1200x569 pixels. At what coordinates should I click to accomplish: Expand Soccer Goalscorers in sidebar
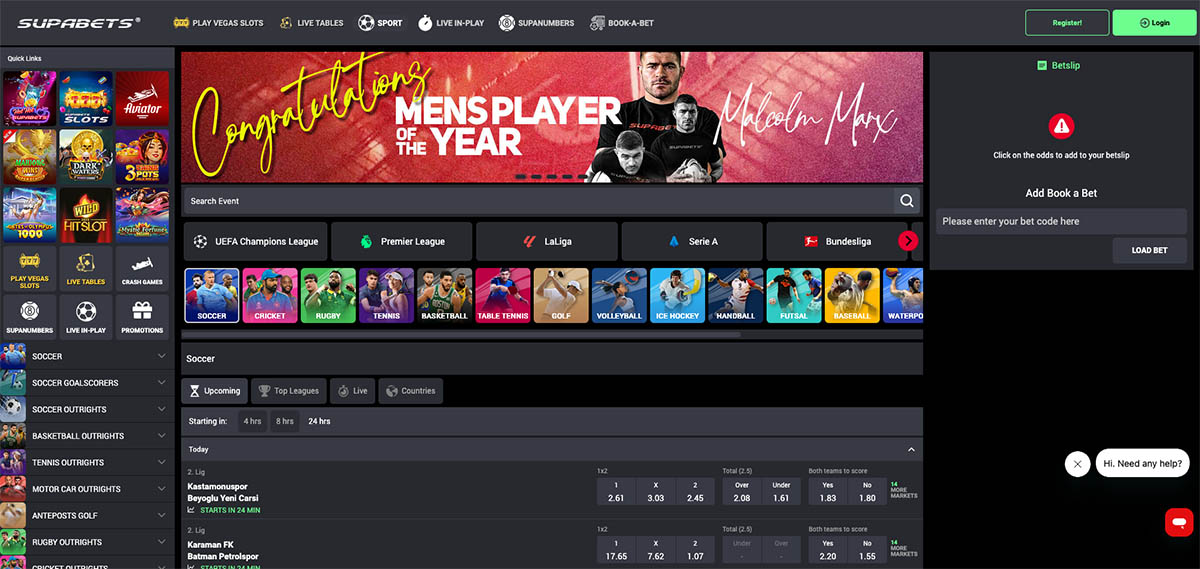click(x=87, y=383)
